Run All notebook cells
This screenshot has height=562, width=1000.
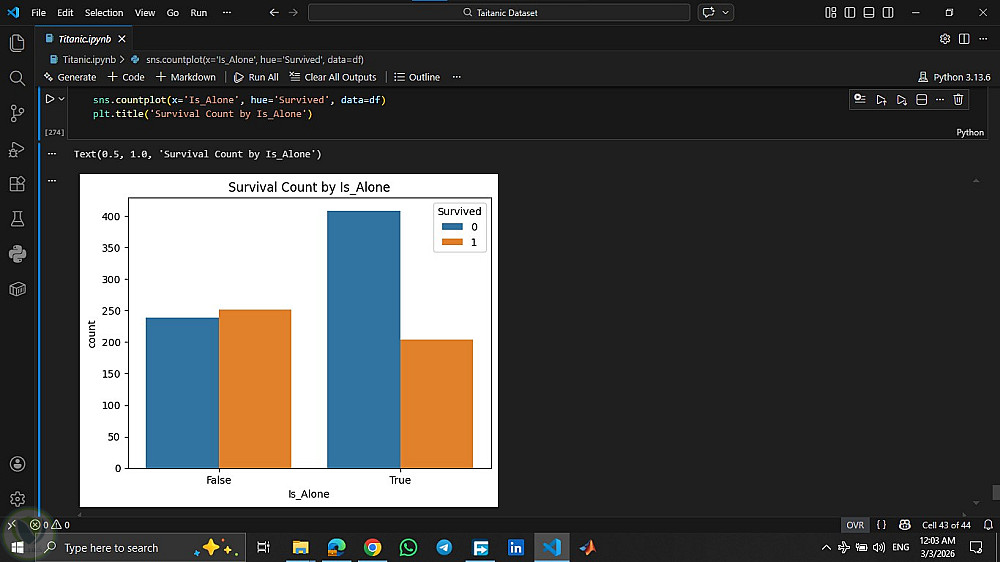coord(256,77)
